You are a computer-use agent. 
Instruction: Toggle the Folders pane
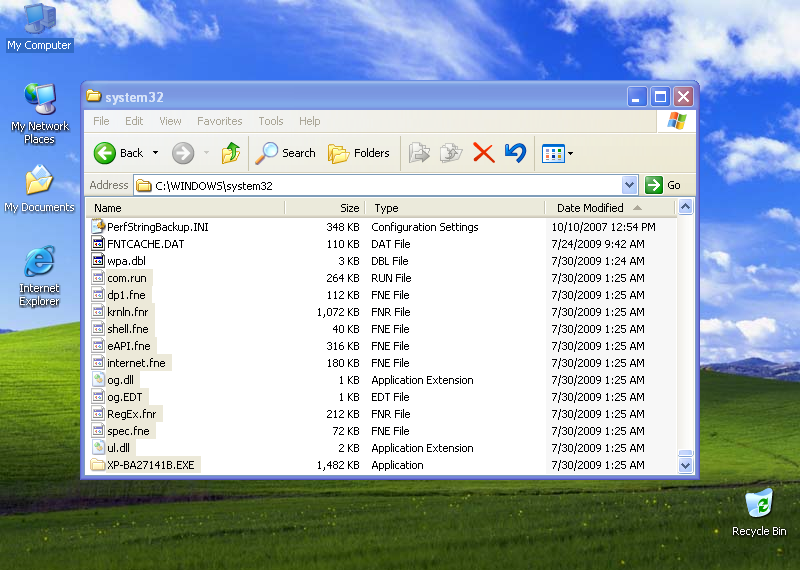pyautogui.click(x=358, y=153)
